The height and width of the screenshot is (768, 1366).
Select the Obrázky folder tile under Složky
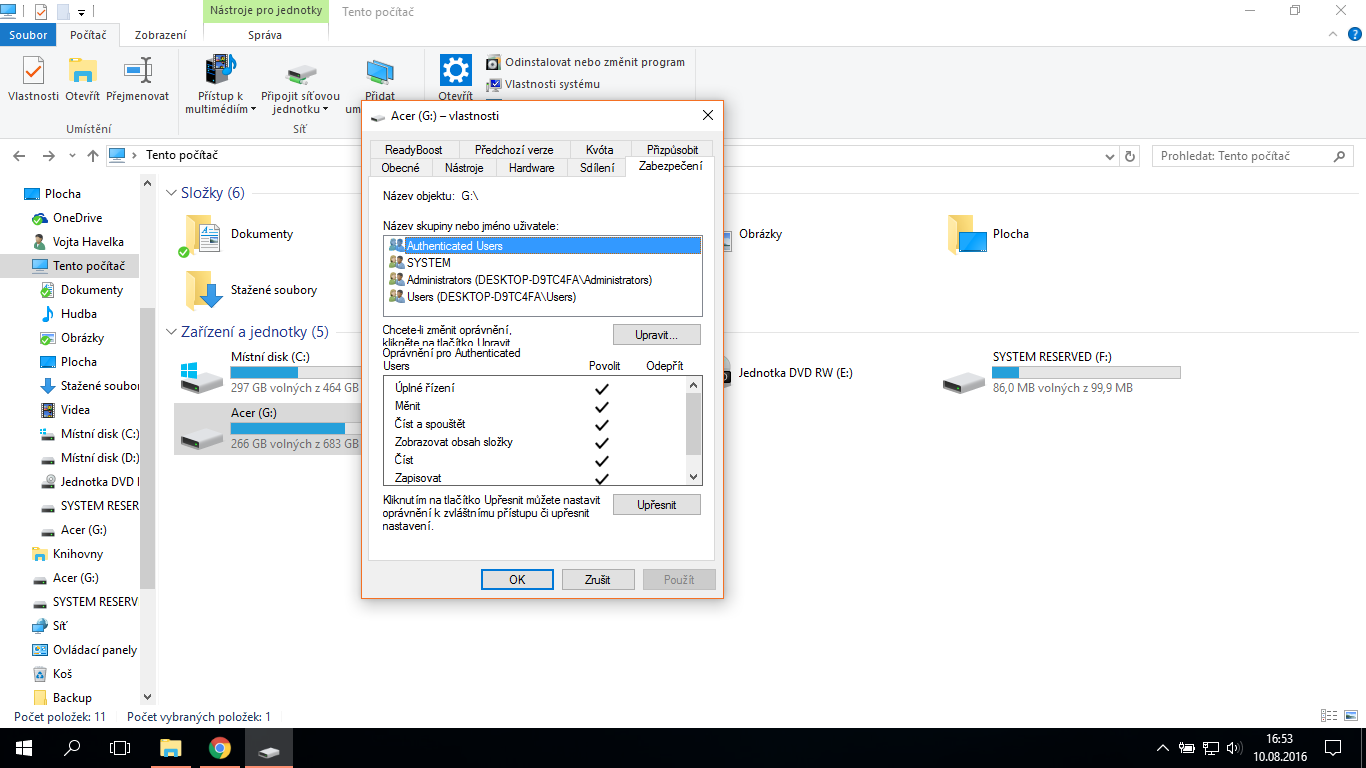click(x=760, y=235)
